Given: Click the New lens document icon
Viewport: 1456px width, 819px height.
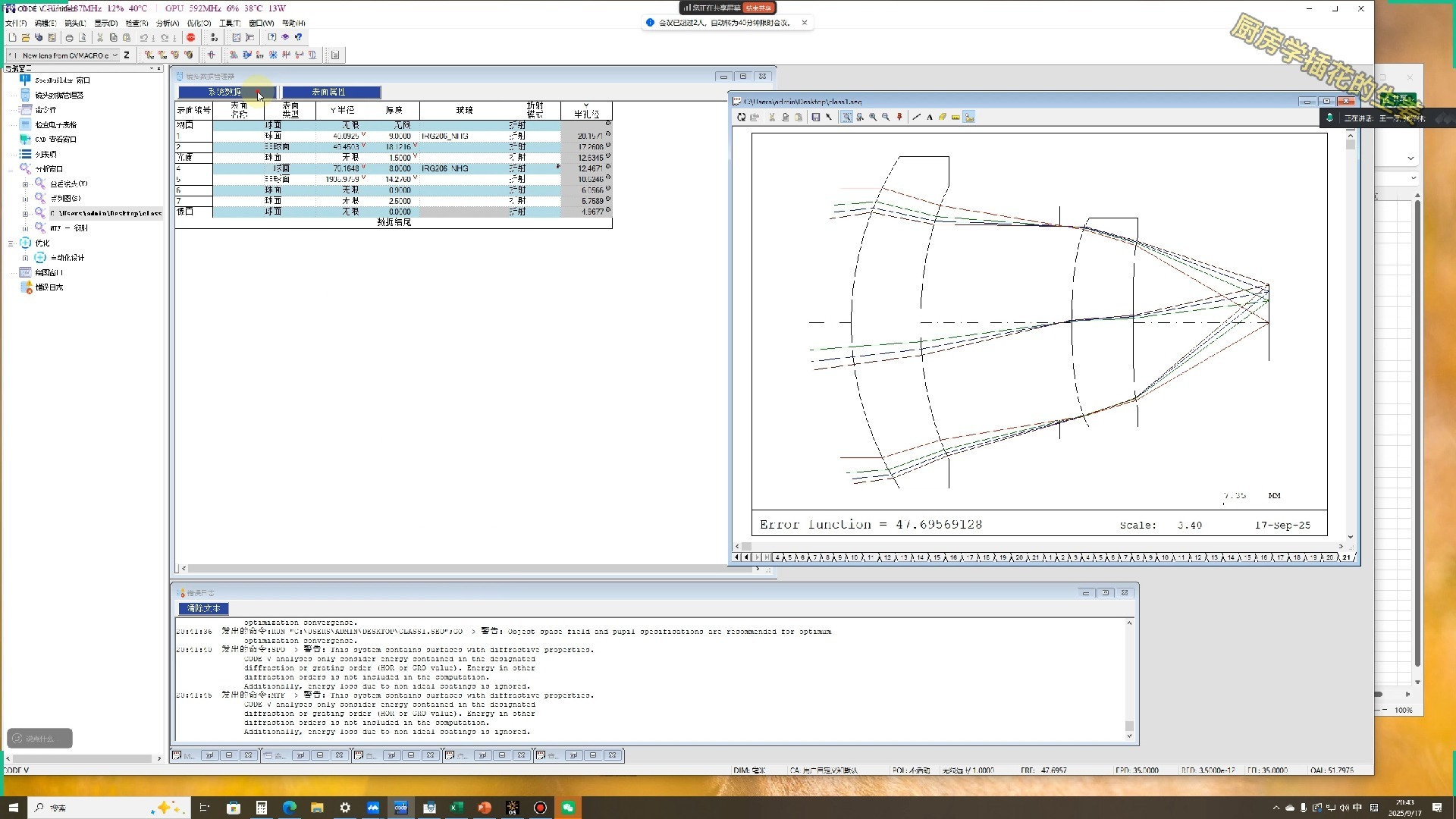Looking at the screenshot, I should click(12, 37).
